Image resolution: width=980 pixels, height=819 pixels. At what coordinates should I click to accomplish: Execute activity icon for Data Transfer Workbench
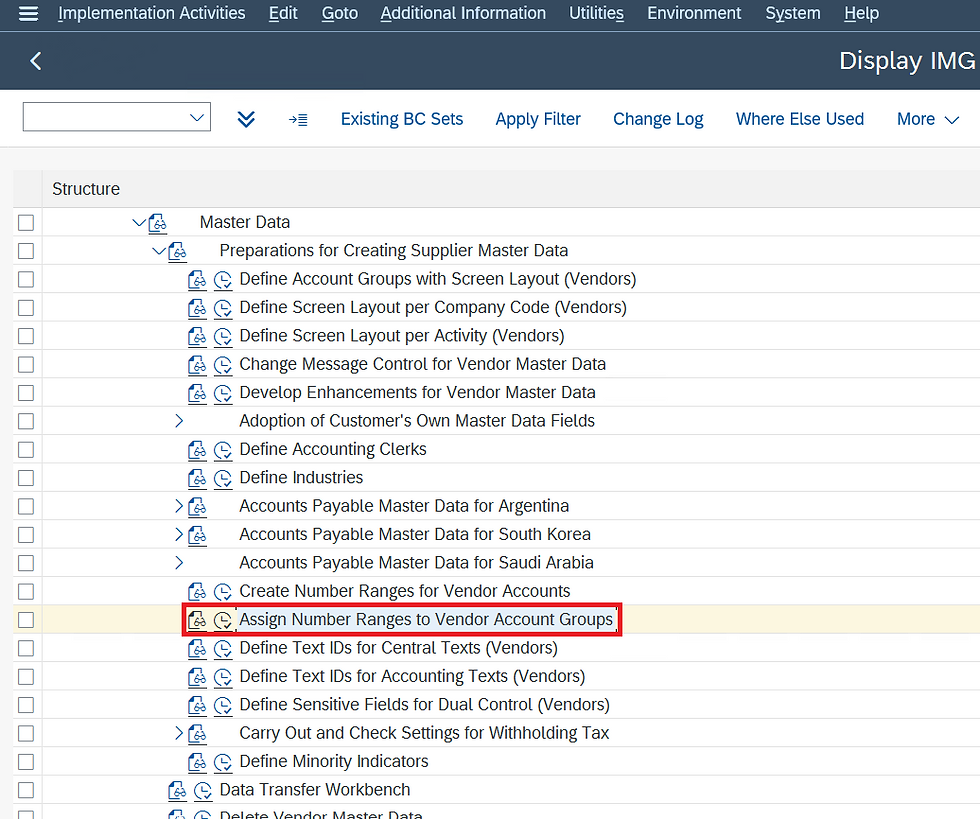pos(202,790)
